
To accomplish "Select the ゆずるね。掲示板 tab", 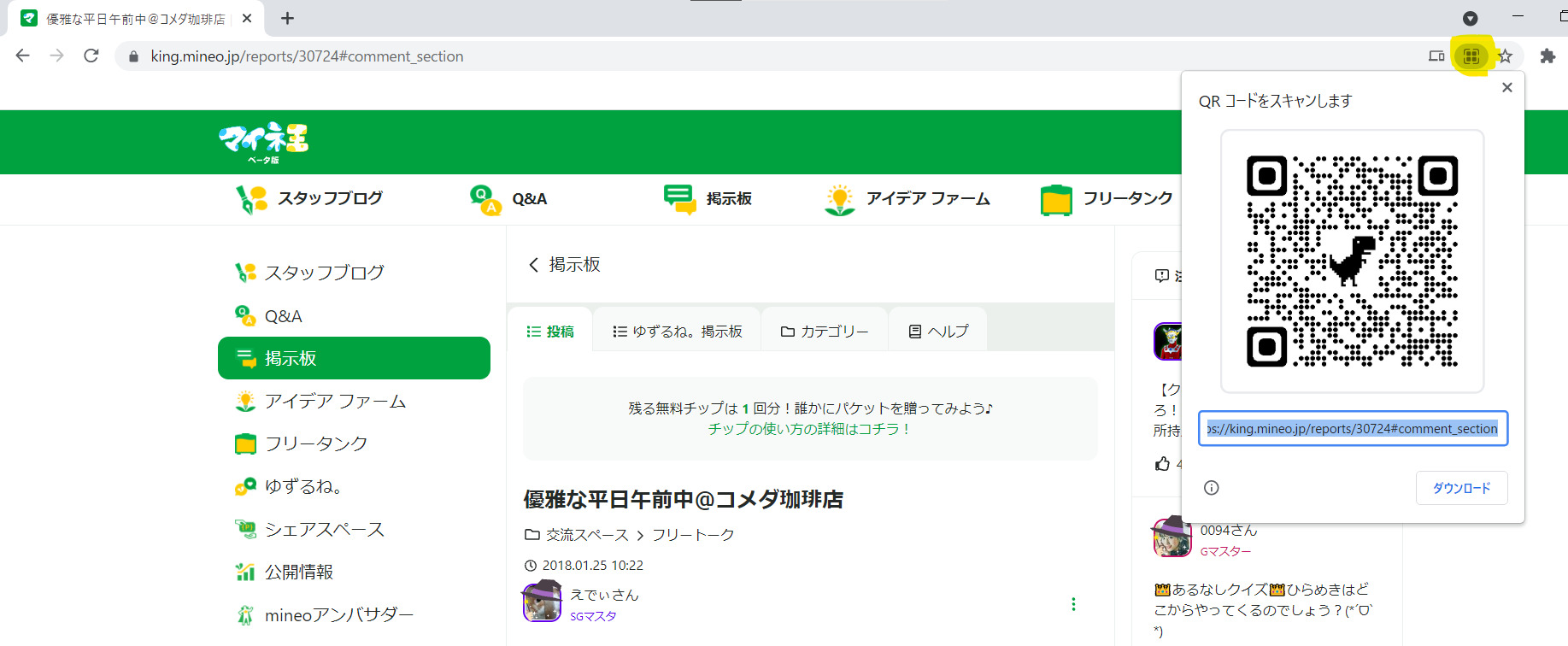I will [677, 332].
